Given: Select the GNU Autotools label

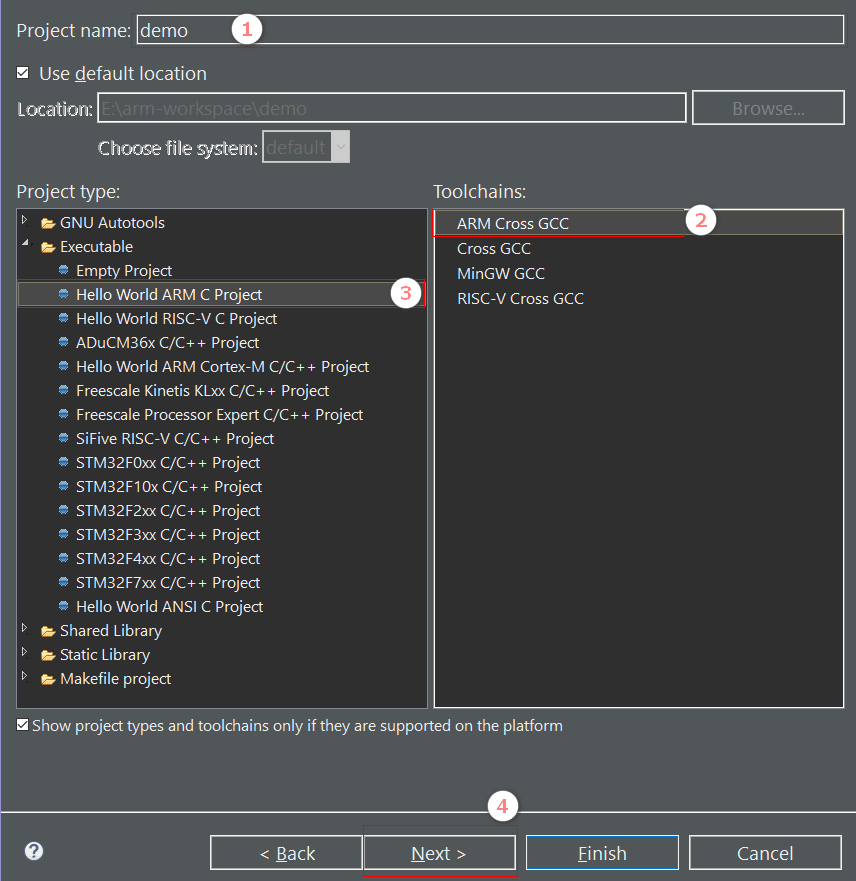Looking at the screenshot, I should pyautogui.click(x=112, y=223).
